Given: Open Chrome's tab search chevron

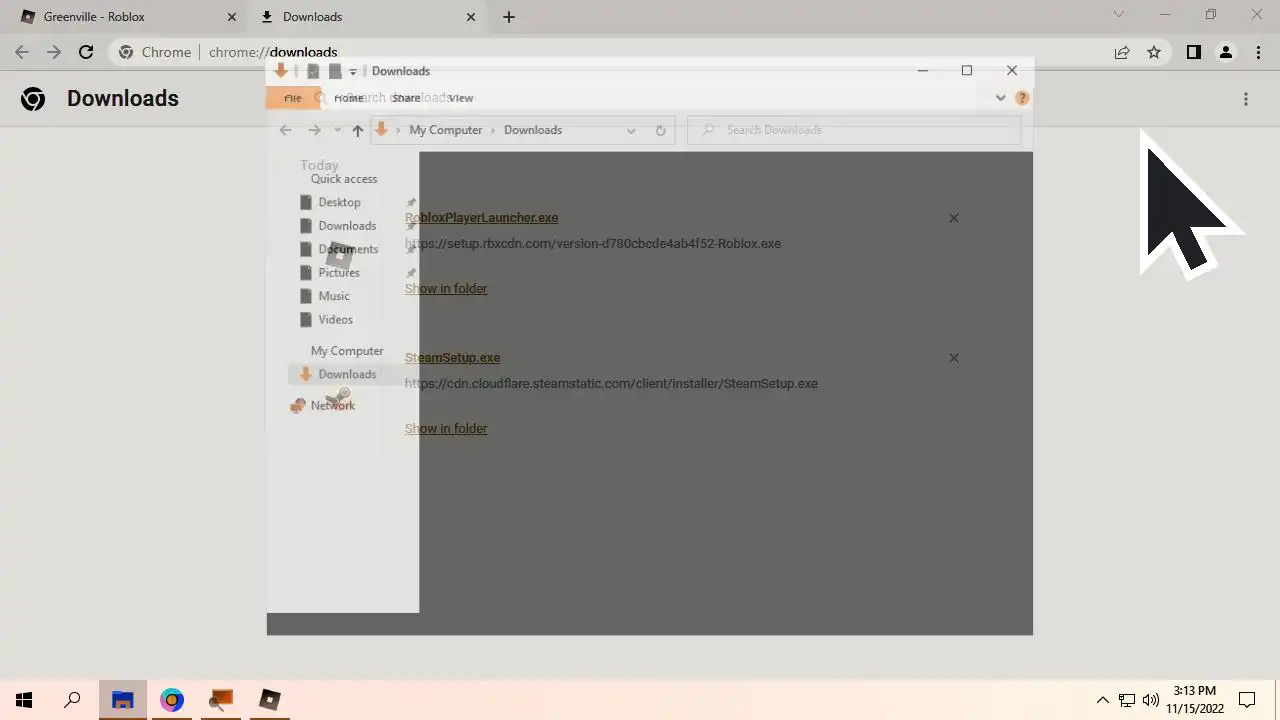Looking at the screenshot, I should (1119, 15).
